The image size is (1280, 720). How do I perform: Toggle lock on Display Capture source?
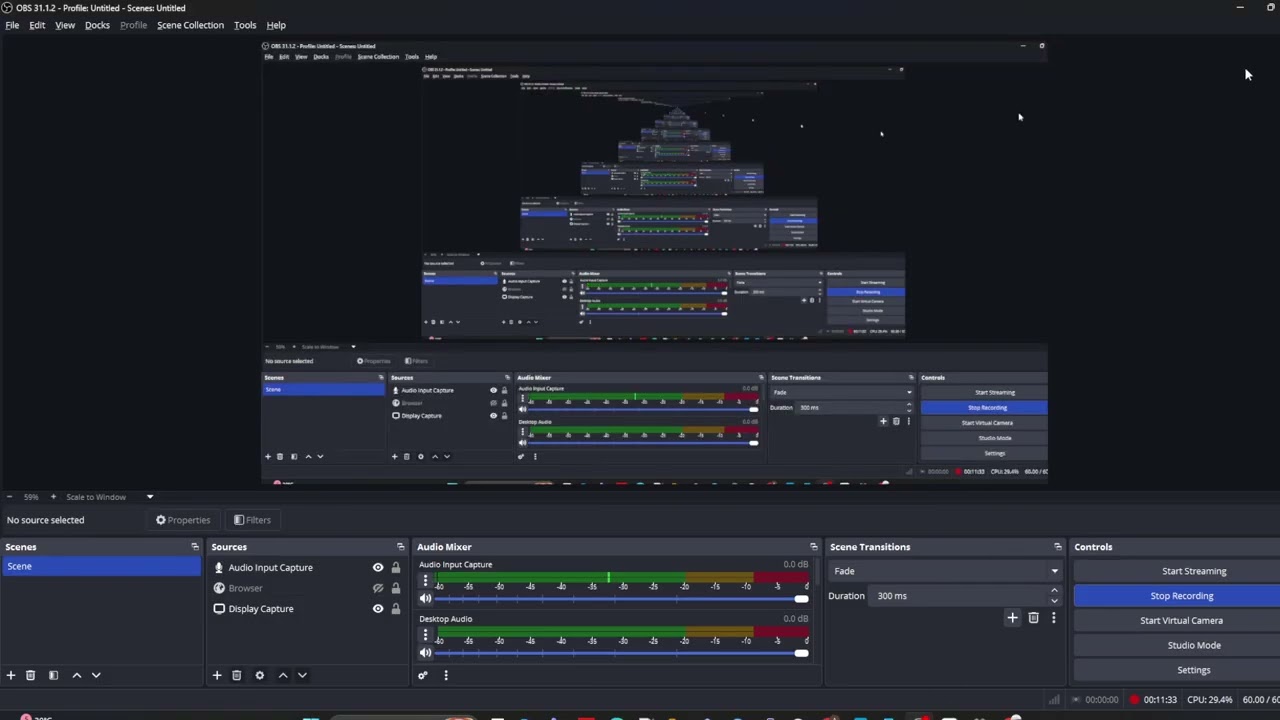click(396, 609)
